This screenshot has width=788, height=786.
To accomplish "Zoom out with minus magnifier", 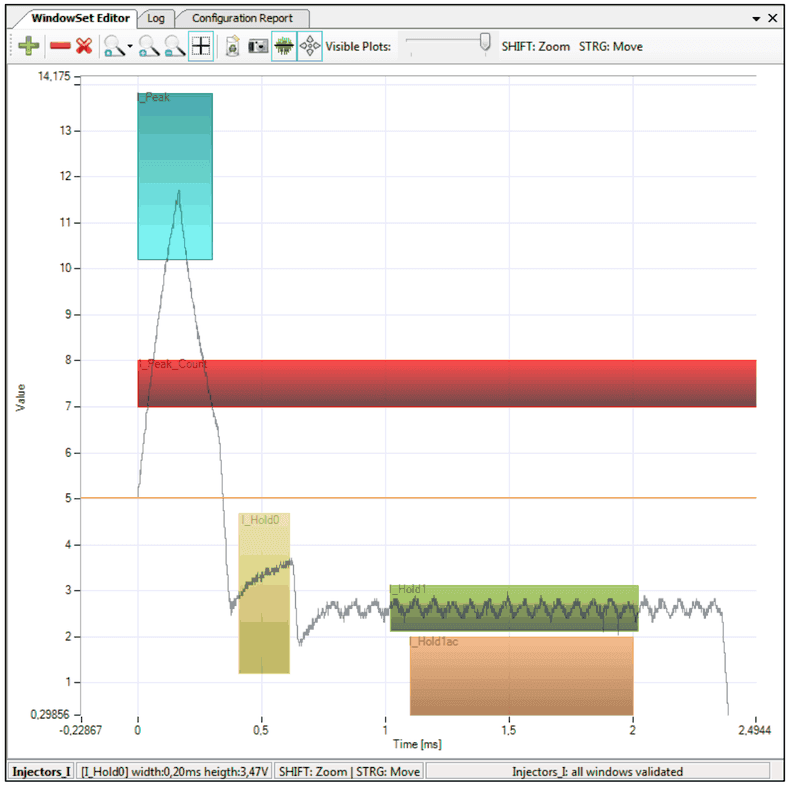I will (x=175, y=46).
